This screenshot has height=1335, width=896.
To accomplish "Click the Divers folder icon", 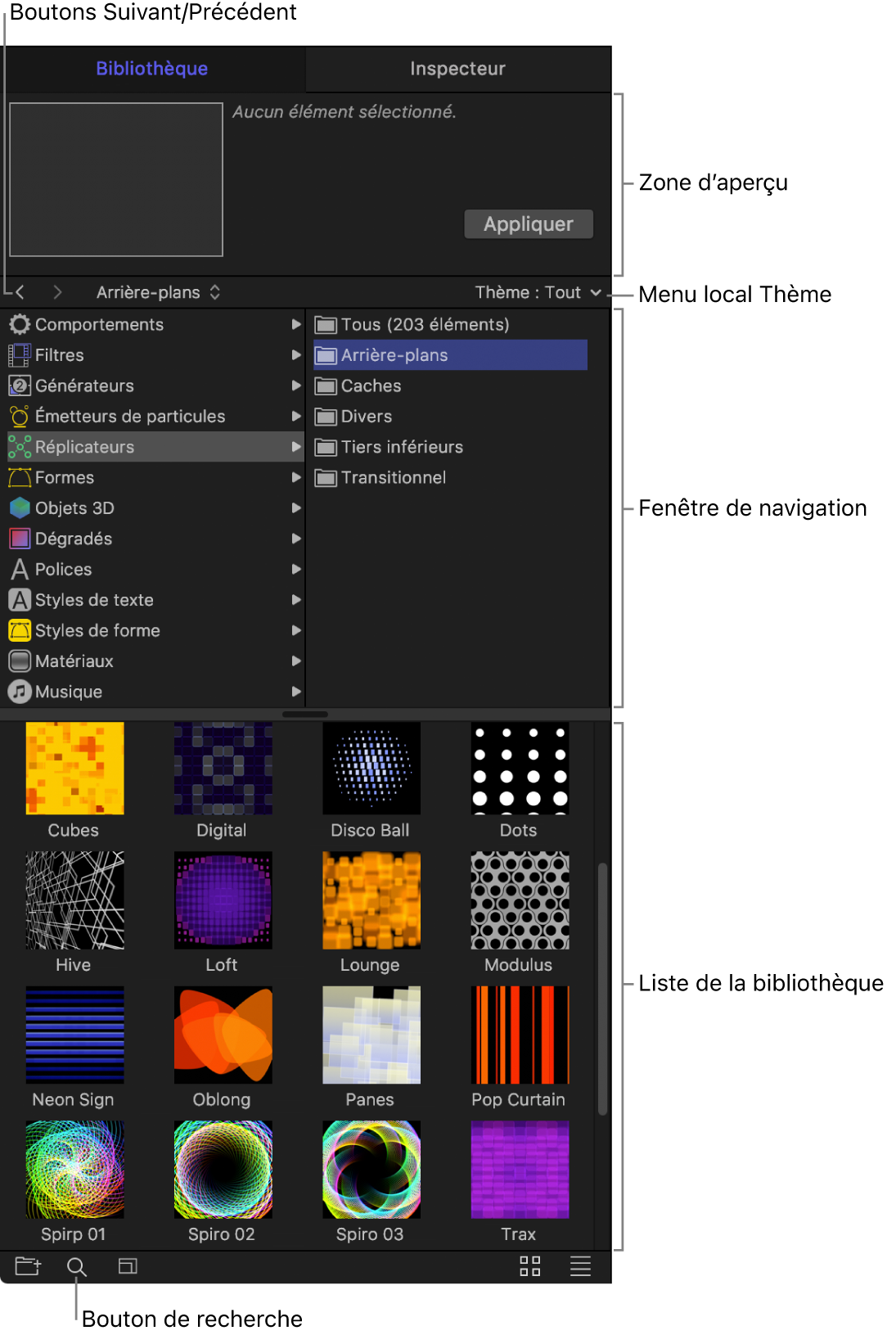I will click(x=326, y=417).
